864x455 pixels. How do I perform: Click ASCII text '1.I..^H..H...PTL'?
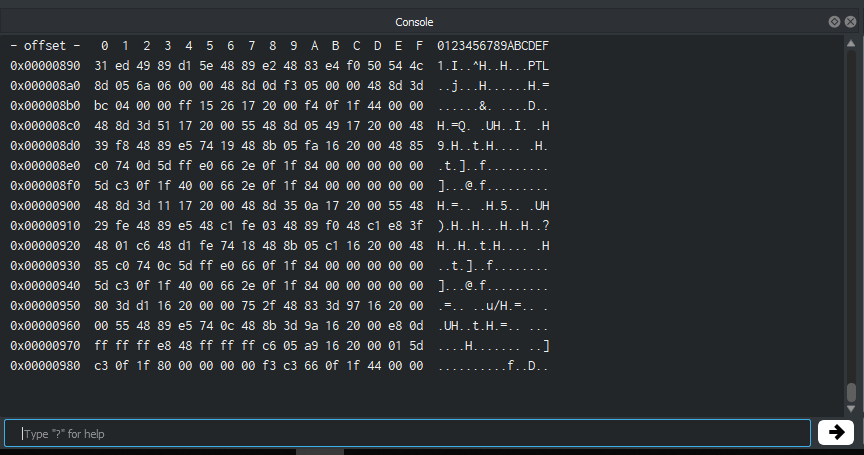[x=493, y=66]
